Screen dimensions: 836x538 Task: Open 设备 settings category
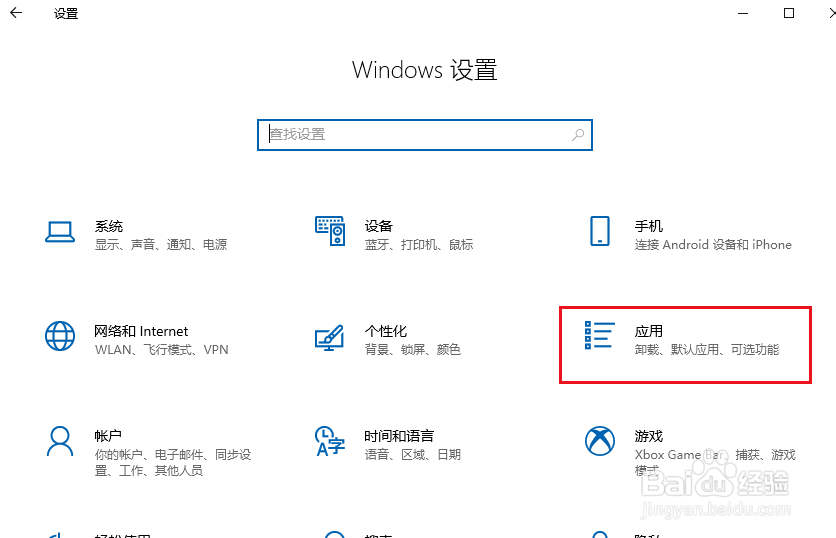pyautogui.click(x=379, y=226)
